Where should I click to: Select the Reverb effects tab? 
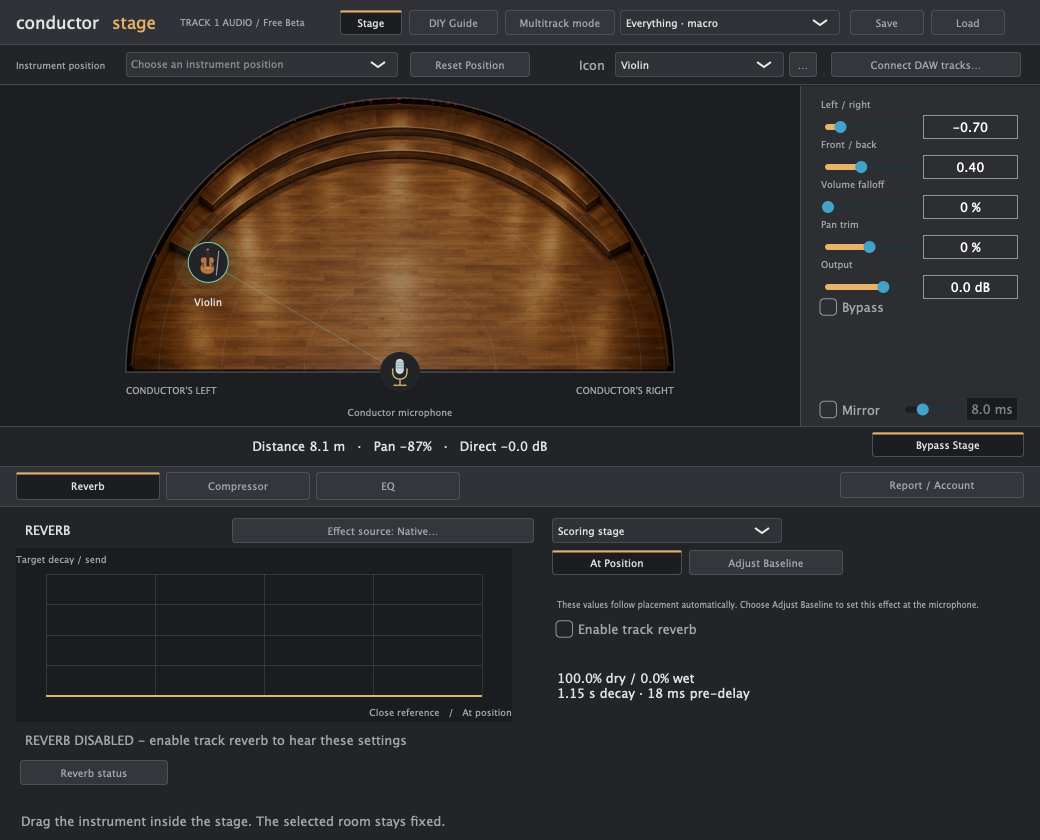[88, 486]
